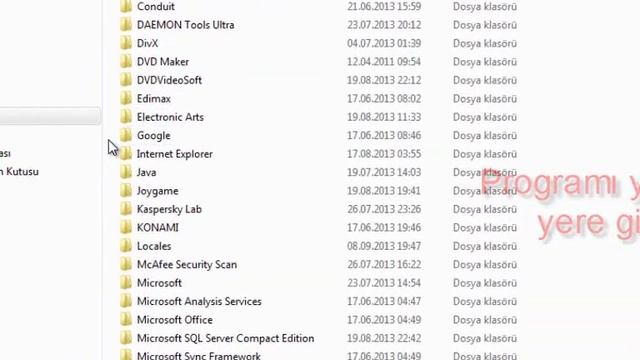640x360 pixels.
Task: Click the date 04.07.2013 01:39
Action: coord(384,43)
